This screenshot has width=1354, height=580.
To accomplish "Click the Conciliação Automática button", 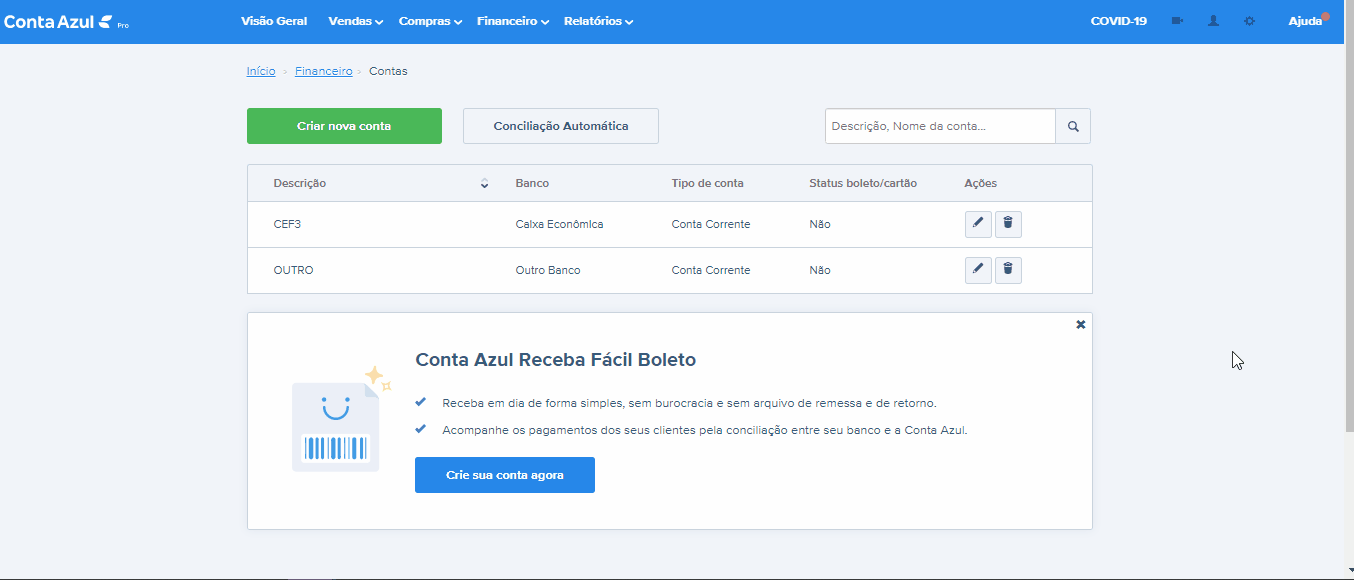I will [x=561, y=126].
